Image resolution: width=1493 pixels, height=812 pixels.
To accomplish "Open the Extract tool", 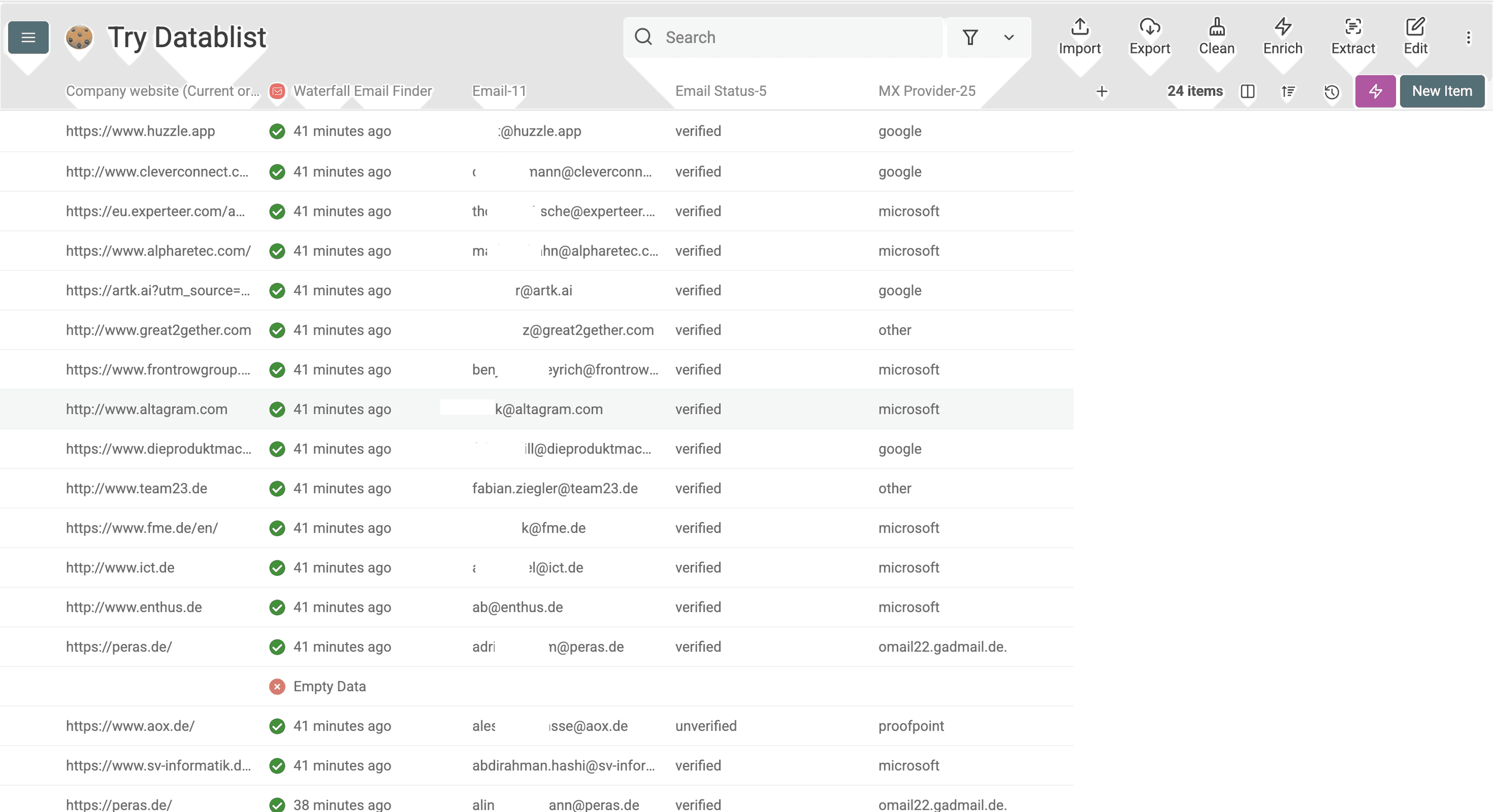I will pyautogui.click(x=1353, y=37).
